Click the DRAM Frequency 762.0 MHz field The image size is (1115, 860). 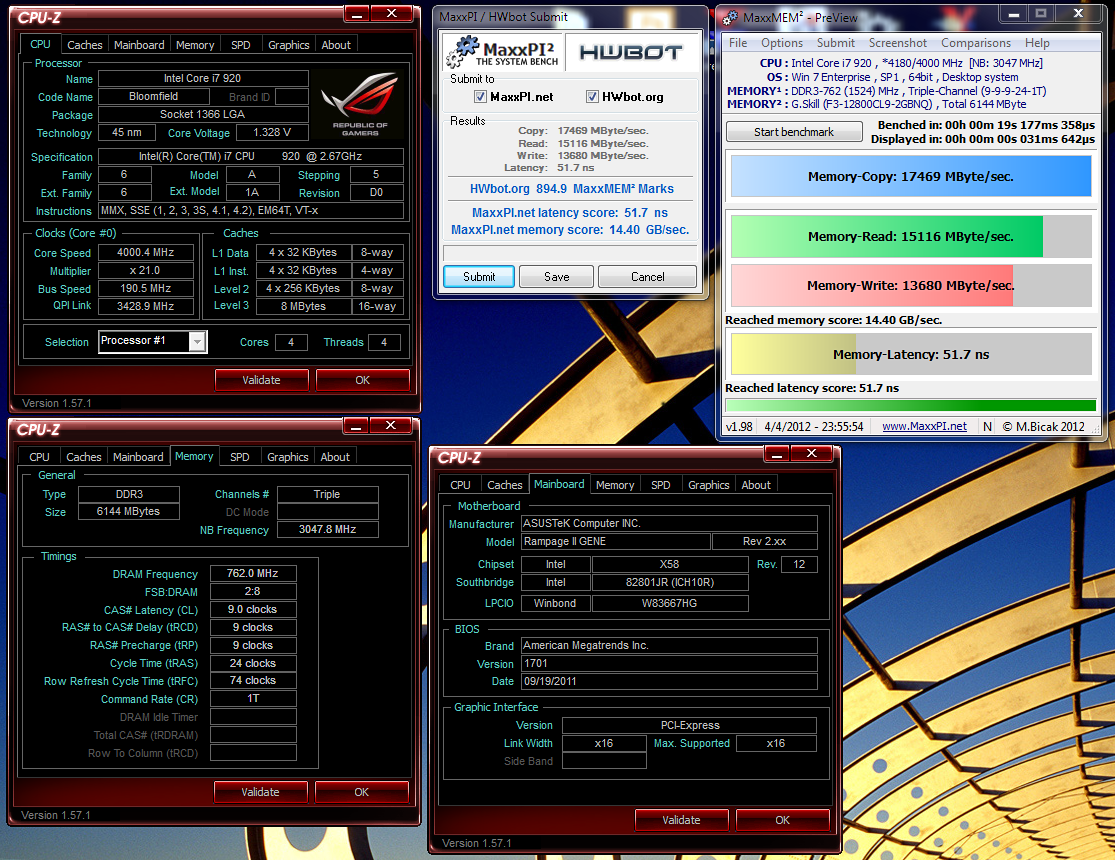(252, 573)
